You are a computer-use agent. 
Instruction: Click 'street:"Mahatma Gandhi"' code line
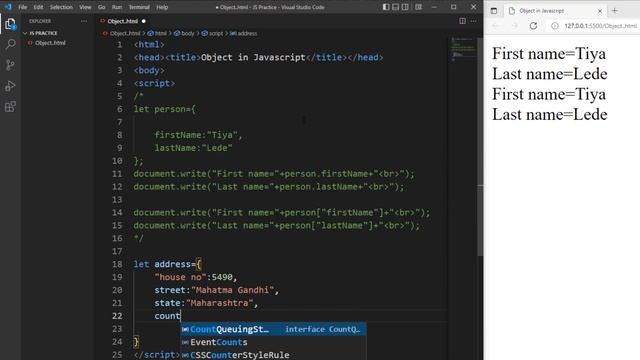216,290
